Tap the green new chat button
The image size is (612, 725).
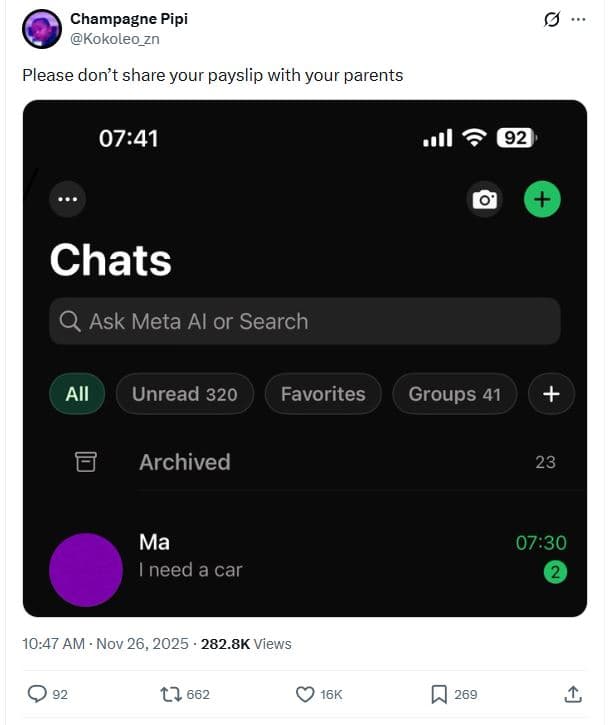[x=542, y=200]
